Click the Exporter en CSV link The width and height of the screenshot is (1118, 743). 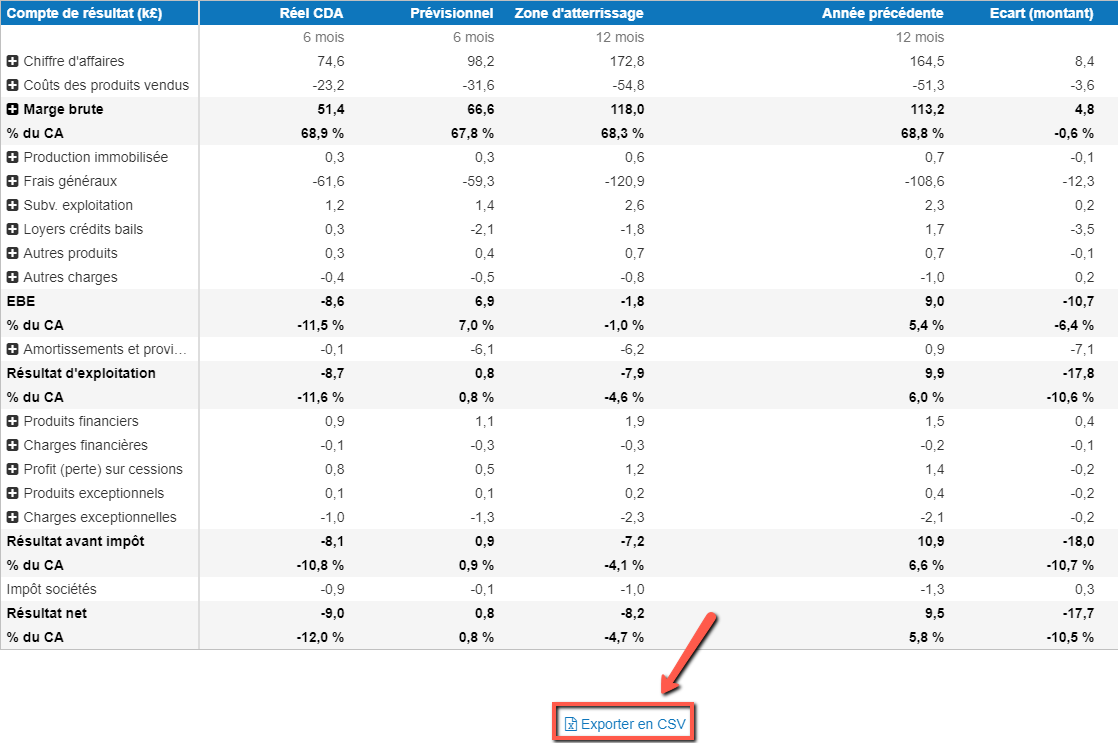click(x=625, y=724)
